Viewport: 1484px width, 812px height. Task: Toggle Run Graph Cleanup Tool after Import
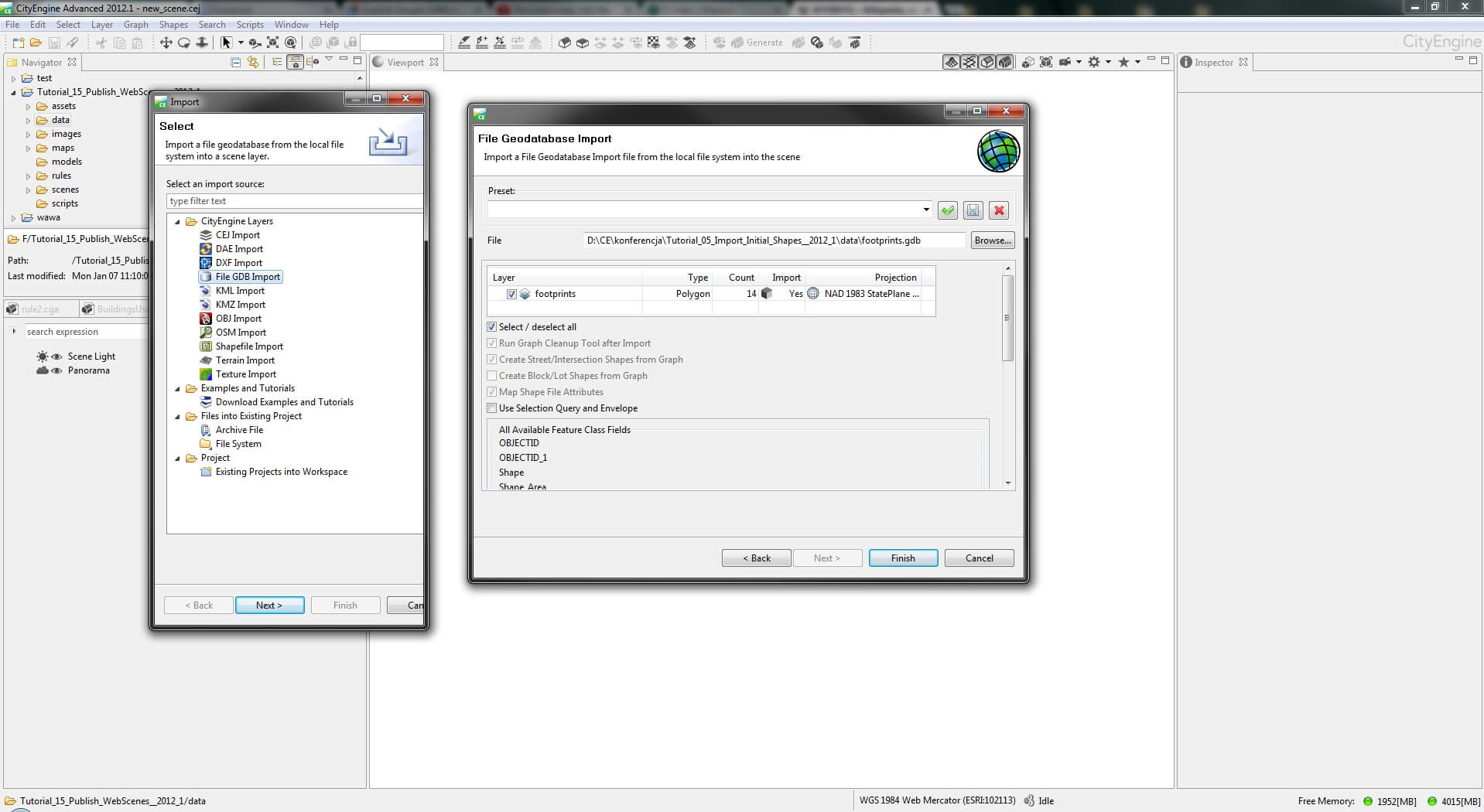coord(491,343)
